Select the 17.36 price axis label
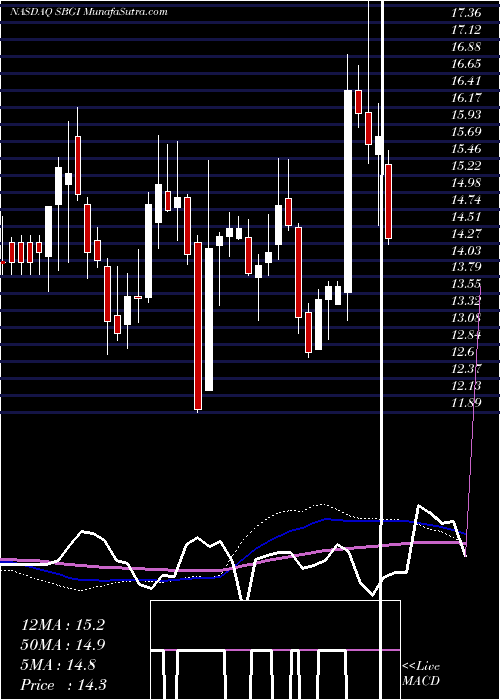Viewport: 500px width, 700px height. (466, 12)
